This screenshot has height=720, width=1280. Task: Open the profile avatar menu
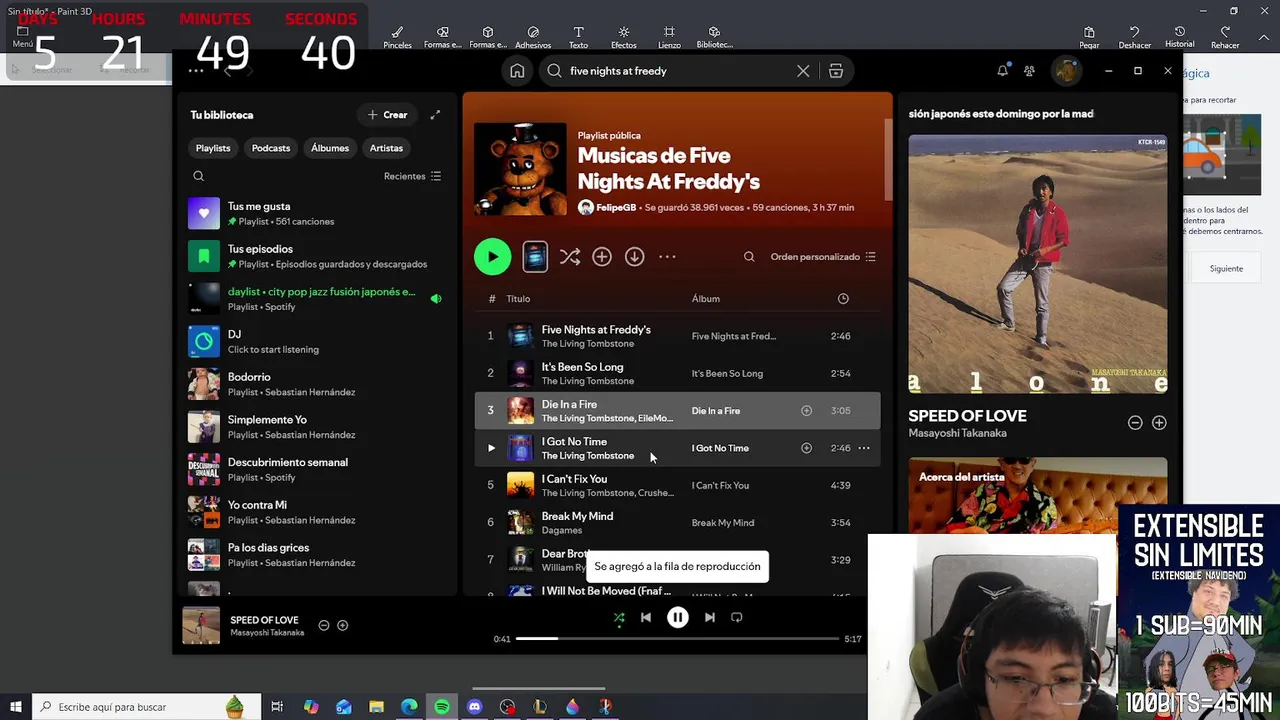pyautogui.click(x=1066, y=71)
